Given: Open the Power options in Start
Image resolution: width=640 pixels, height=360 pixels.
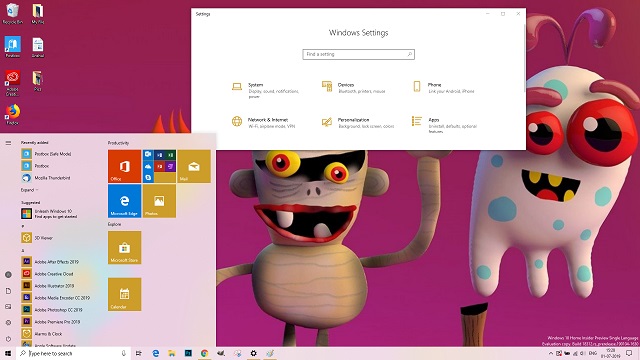Looking at the screenshot, I should click(x=8, y=339).
